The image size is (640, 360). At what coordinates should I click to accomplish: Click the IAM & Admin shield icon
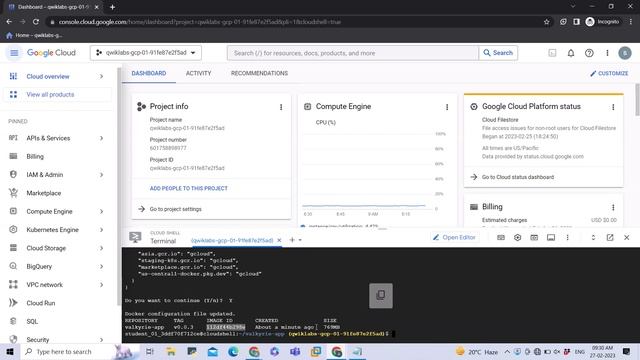pyautogui.click(x=13, y=174)
